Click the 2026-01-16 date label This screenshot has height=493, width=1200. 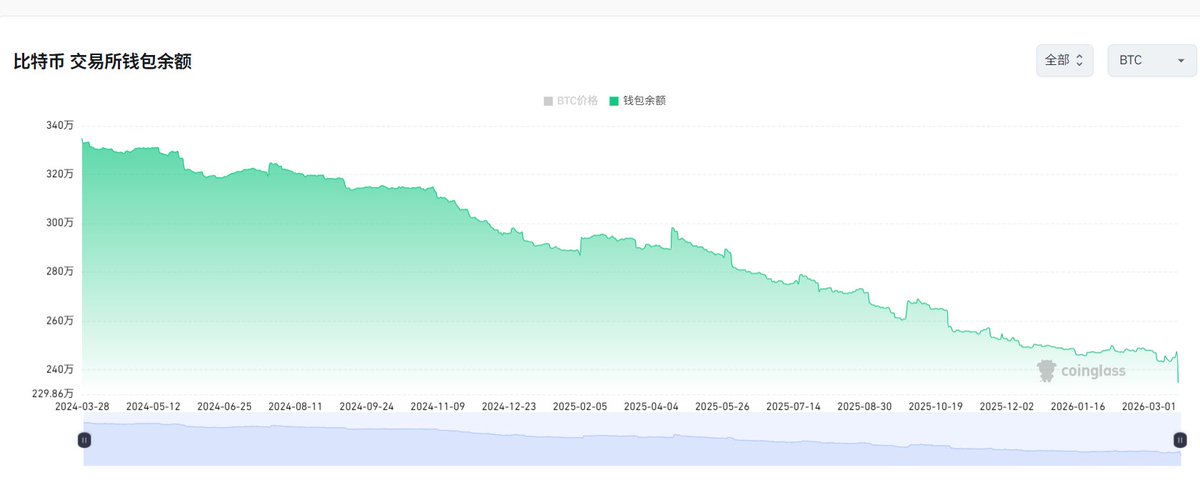(1078, 407)
